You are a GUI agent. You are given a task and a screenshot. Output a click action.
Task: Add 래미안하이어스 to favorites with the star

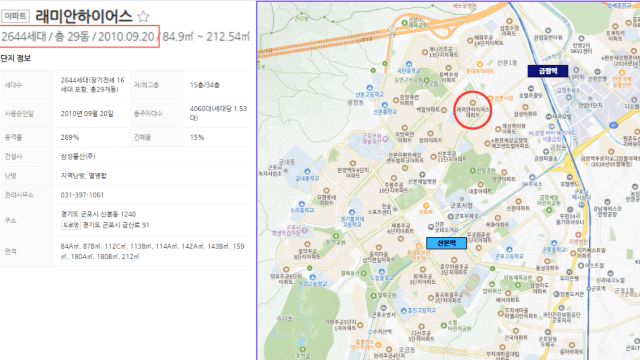click(143, 16)
